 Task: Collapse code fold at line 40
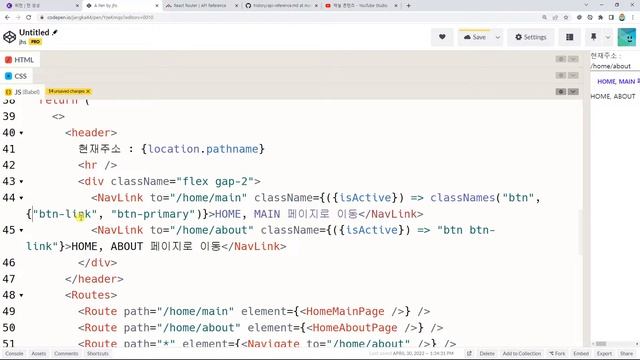click(21, 133)
